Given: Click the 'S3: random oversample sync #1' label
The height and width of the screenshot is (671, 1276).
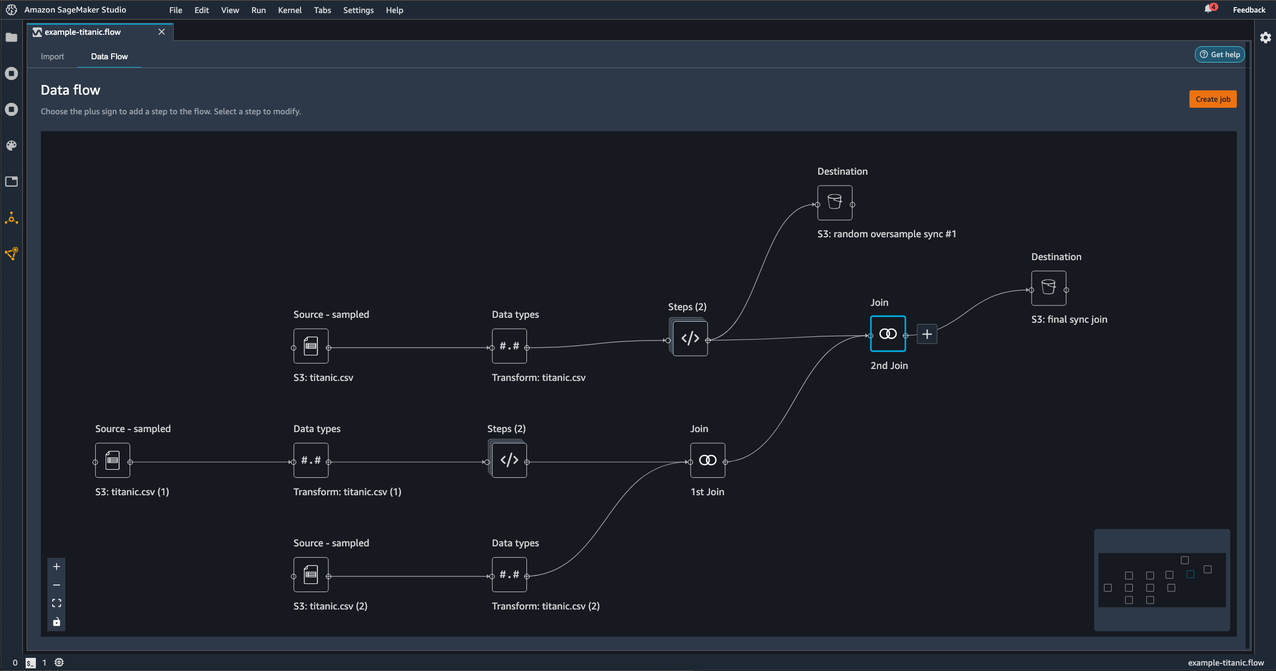Looking at the screenshot, I should [887, 234].
